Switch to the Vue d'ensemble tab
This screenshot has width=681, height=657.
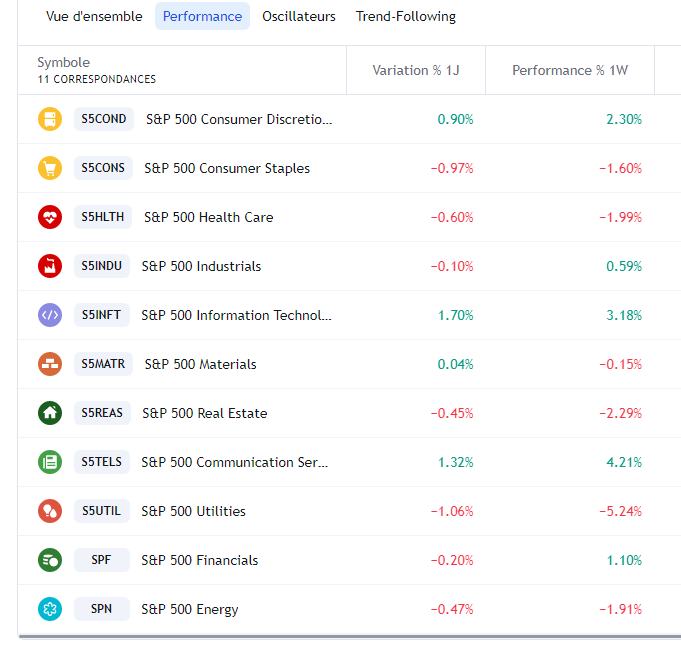click(x=94, y=17)
